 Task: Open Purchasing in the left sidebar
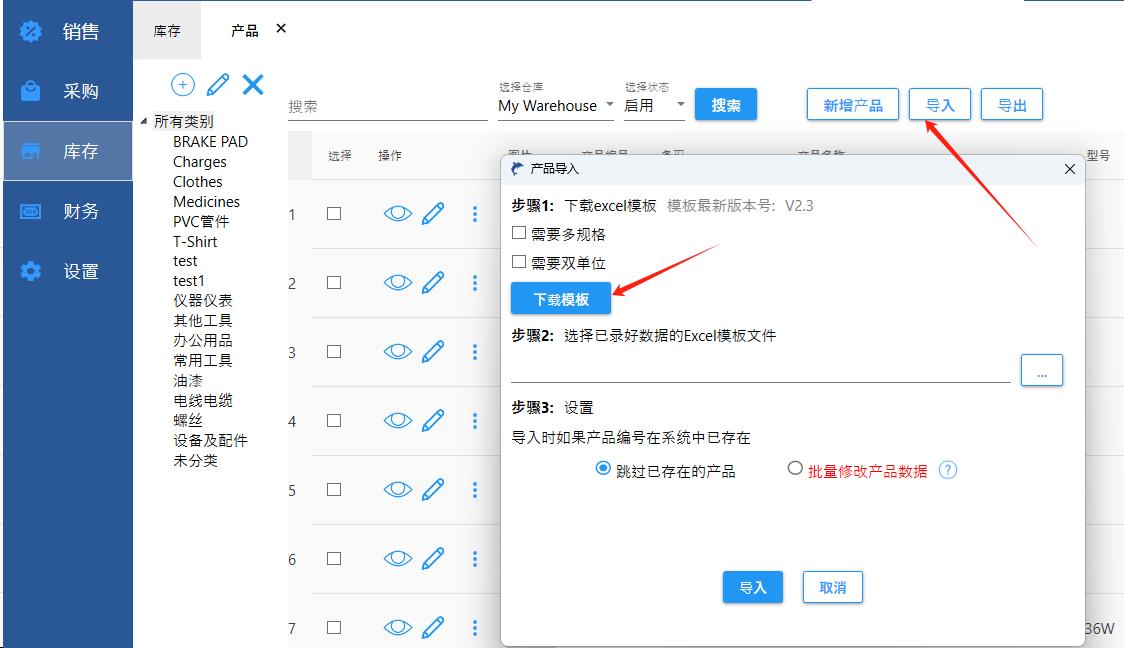tap(66, 91)
